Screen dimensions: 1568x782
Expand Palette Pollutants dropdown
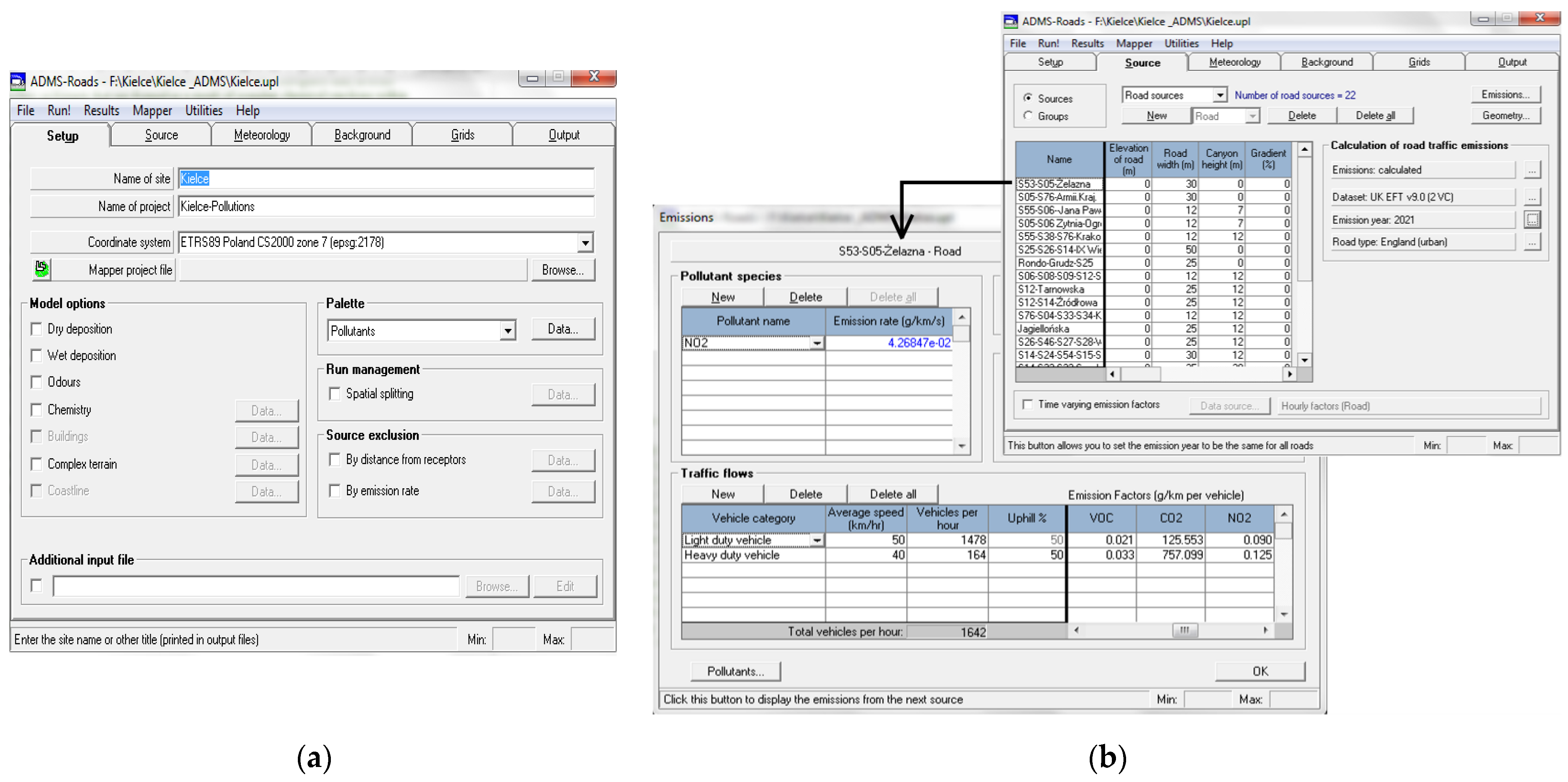[x=508, y=331]
